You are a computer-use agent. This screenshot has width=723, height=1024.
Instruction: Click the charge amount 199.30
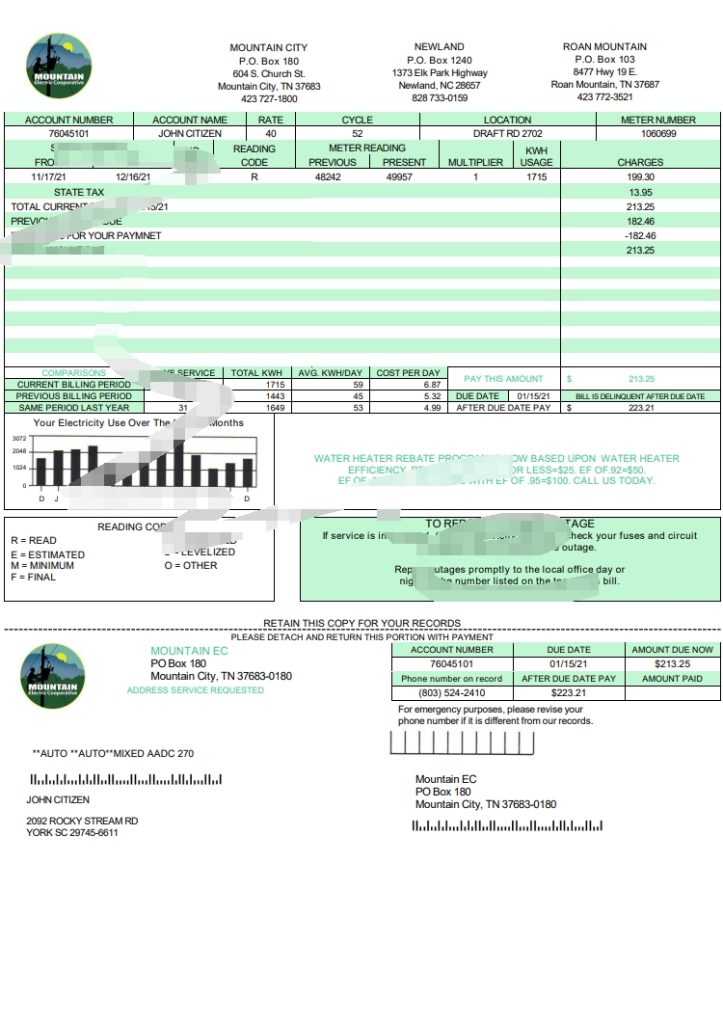[x=641, y=177]
